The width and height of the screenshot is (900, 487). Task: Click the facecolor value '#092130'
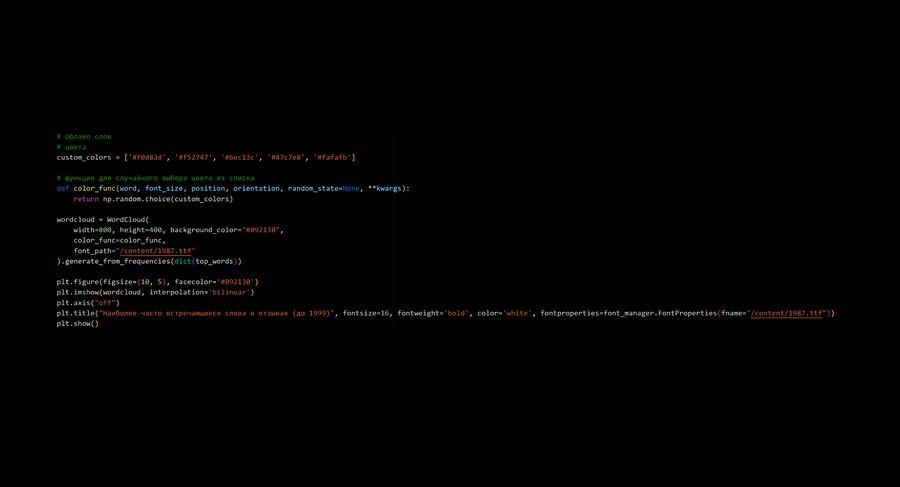click(236, 282)
